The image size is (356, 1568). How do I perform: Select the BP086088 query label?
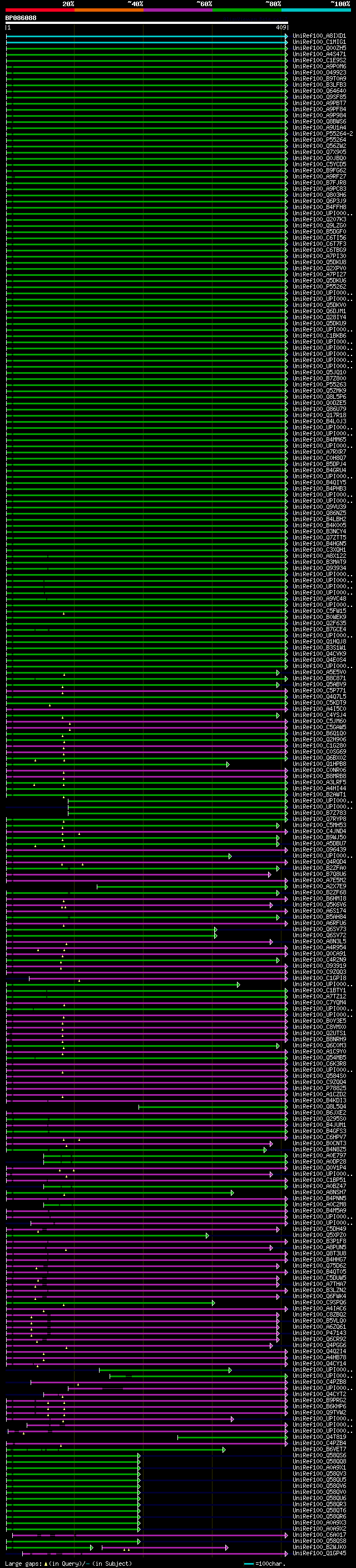click(x=21, y=18)
